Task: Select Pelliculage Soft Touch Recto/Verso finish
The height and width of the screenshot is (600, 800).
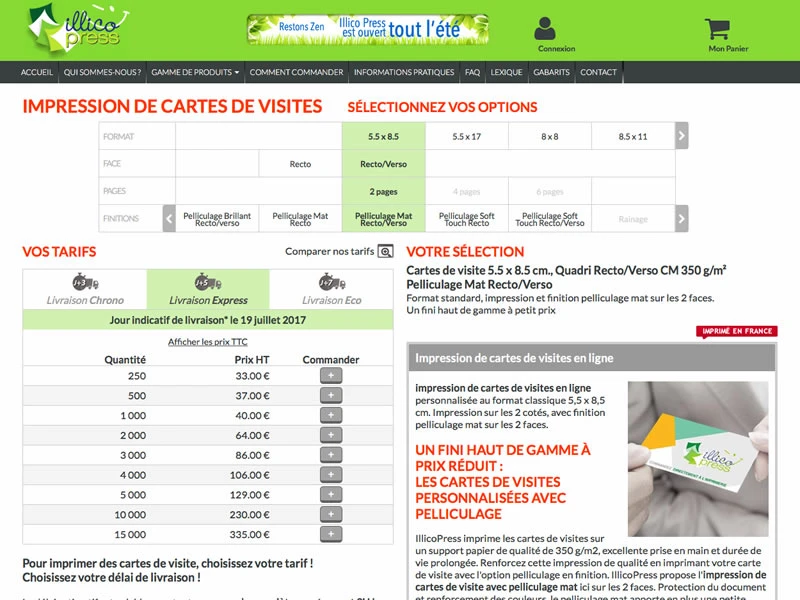Action: 550,219
